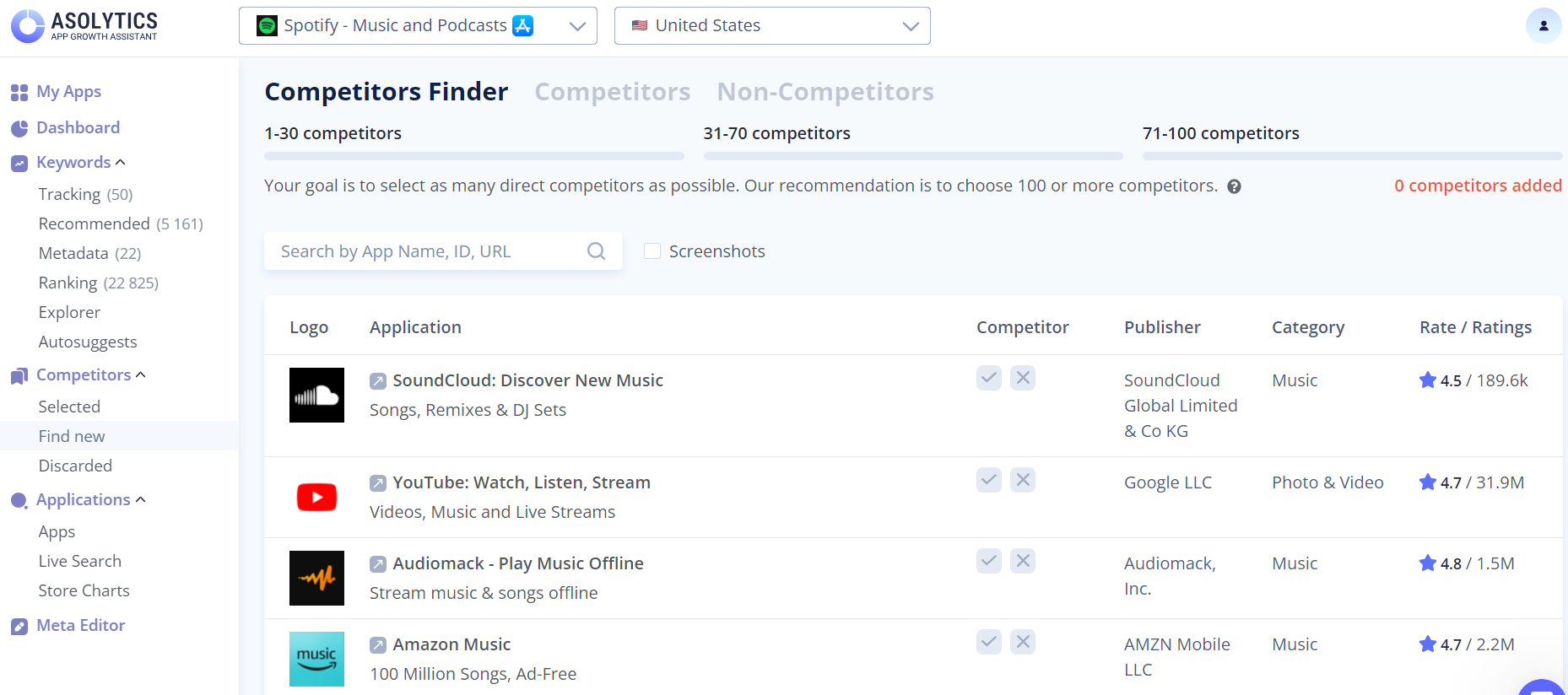Switch to the Competitors tab
The image size is (1568, 695).
pyautogui.click(x=613, y=91)
